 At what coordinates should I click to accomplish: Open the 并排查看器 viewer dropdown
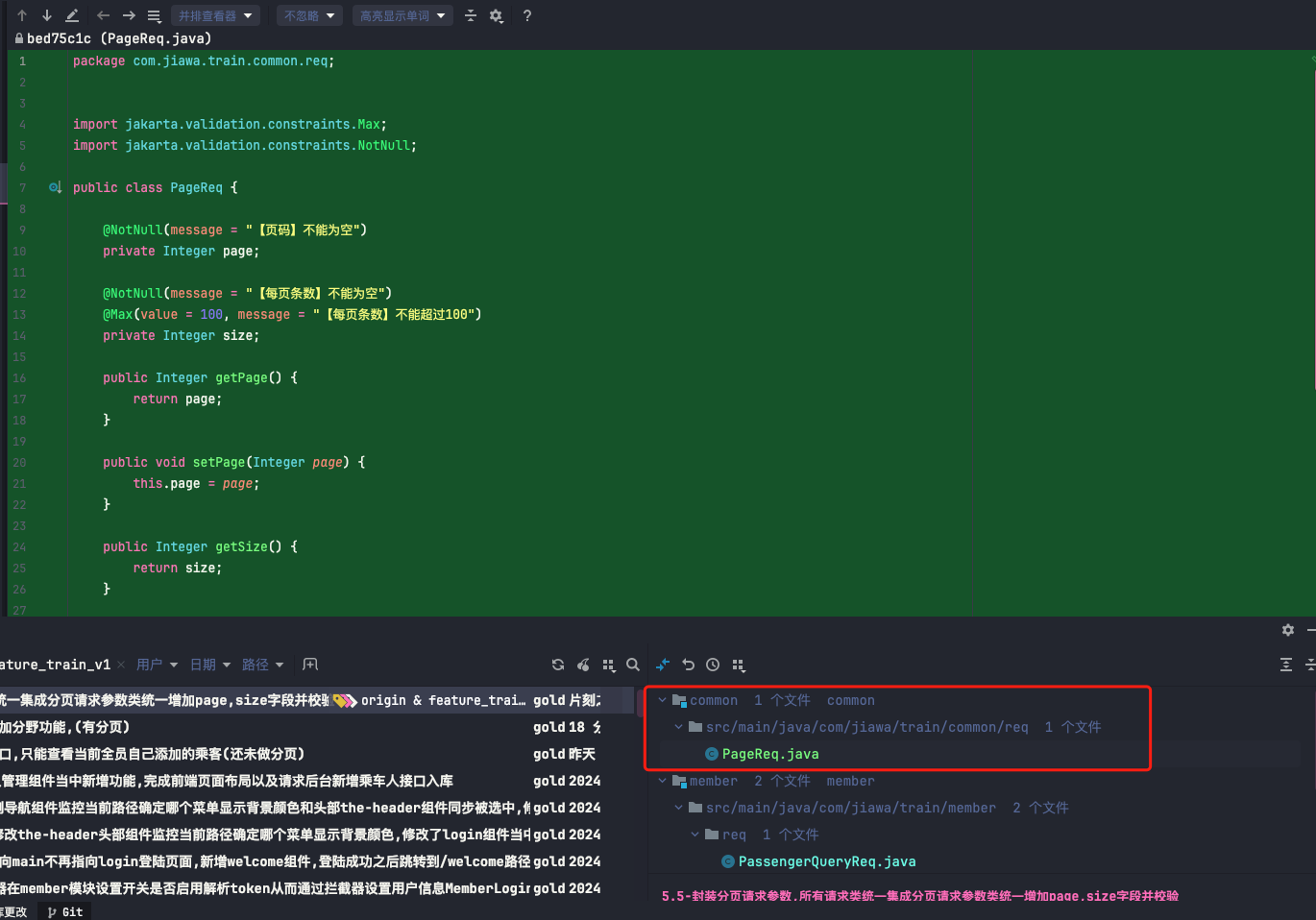(x=216, y=15)
